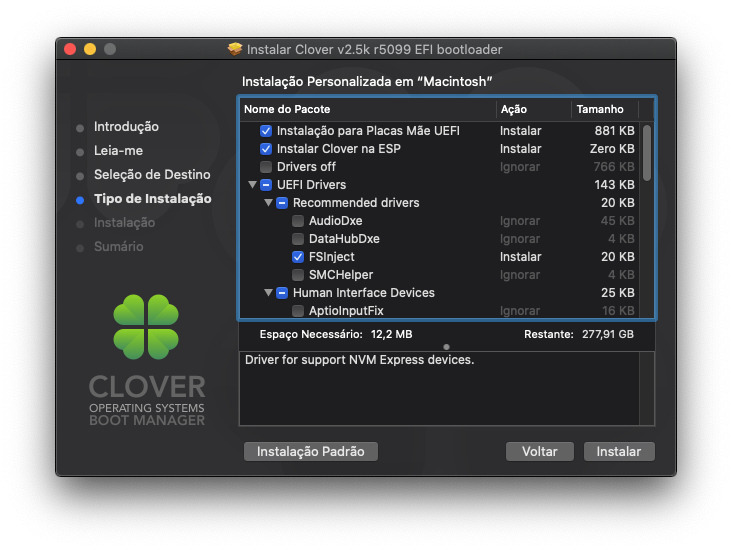The width and height of the screenshot is (732, 550).
Task: Collapse the Recommended drivers group
Action: click(x=268, y=203)
